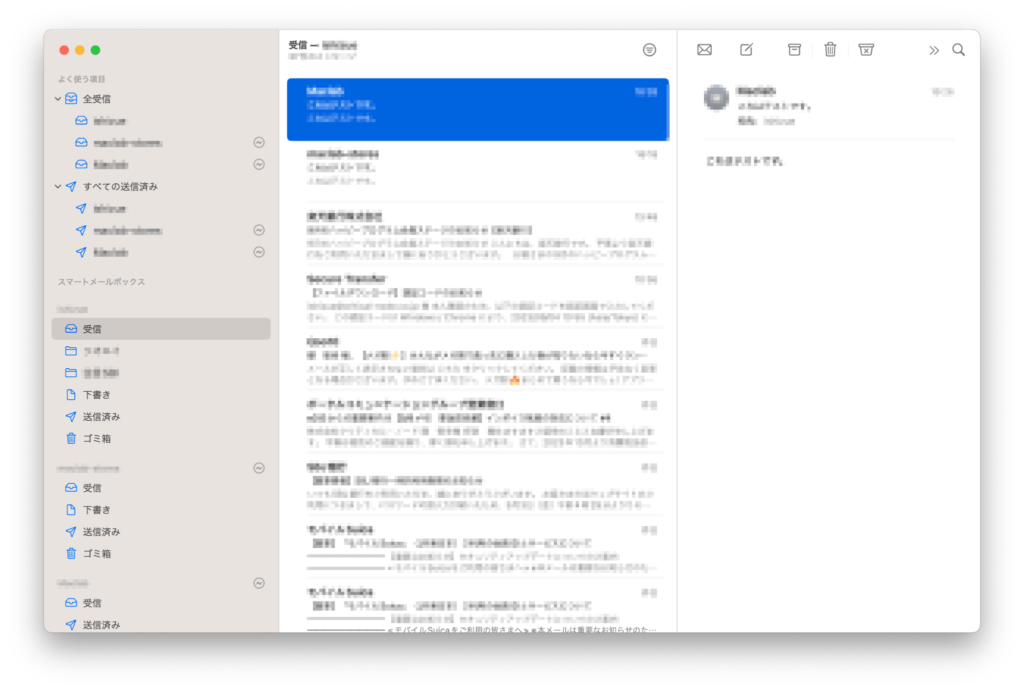Open the Secure Transfer message
Viewport: 1024px width, 690px height.
(x=478, y=298)
